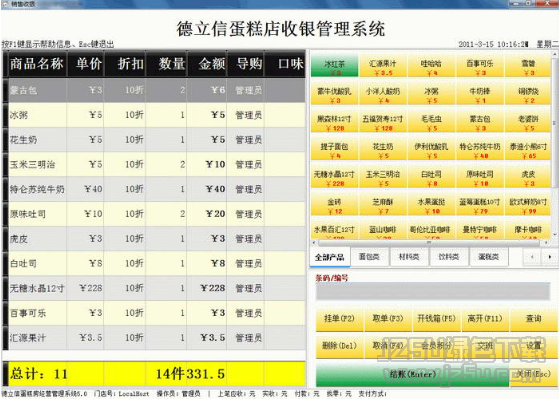Select the 冰红茶 product button

(x=334, y=66)
